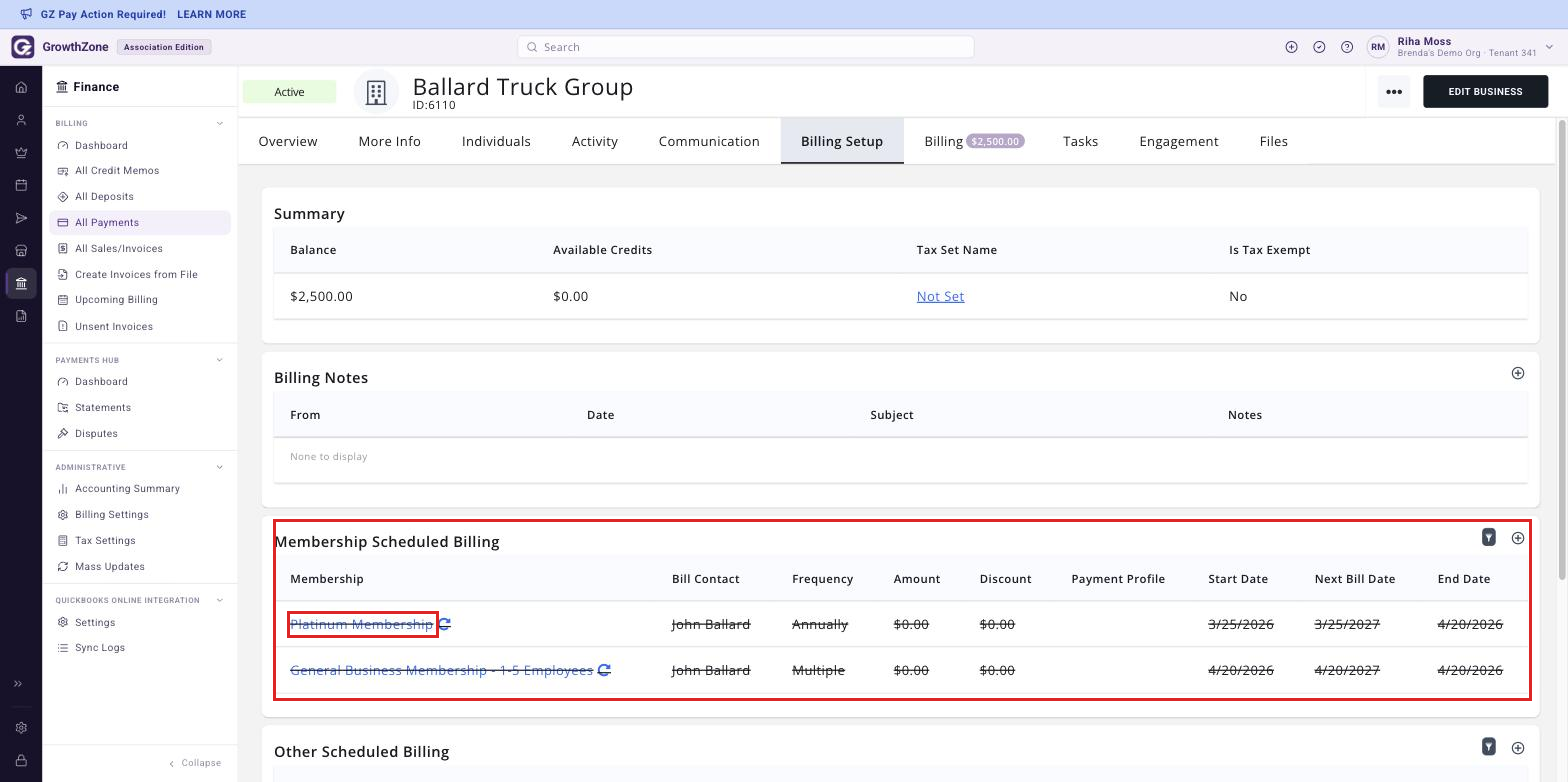Click the search input field
The image size is (1568, 782).
click(745, 47)
